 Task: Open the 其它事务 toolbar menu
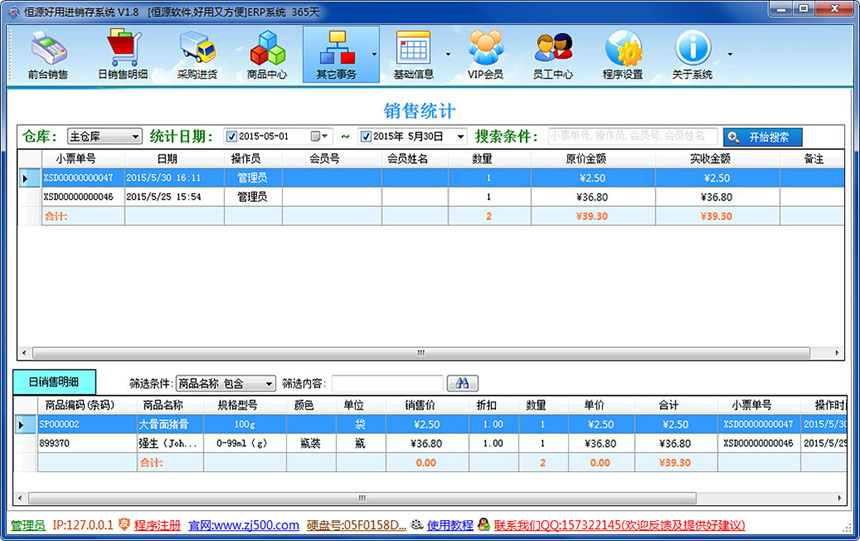tap(336, 54)
